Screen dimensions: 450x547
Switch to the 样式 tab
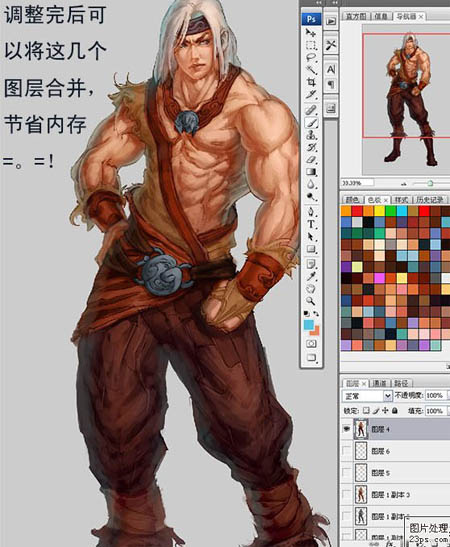coord(401,200)
